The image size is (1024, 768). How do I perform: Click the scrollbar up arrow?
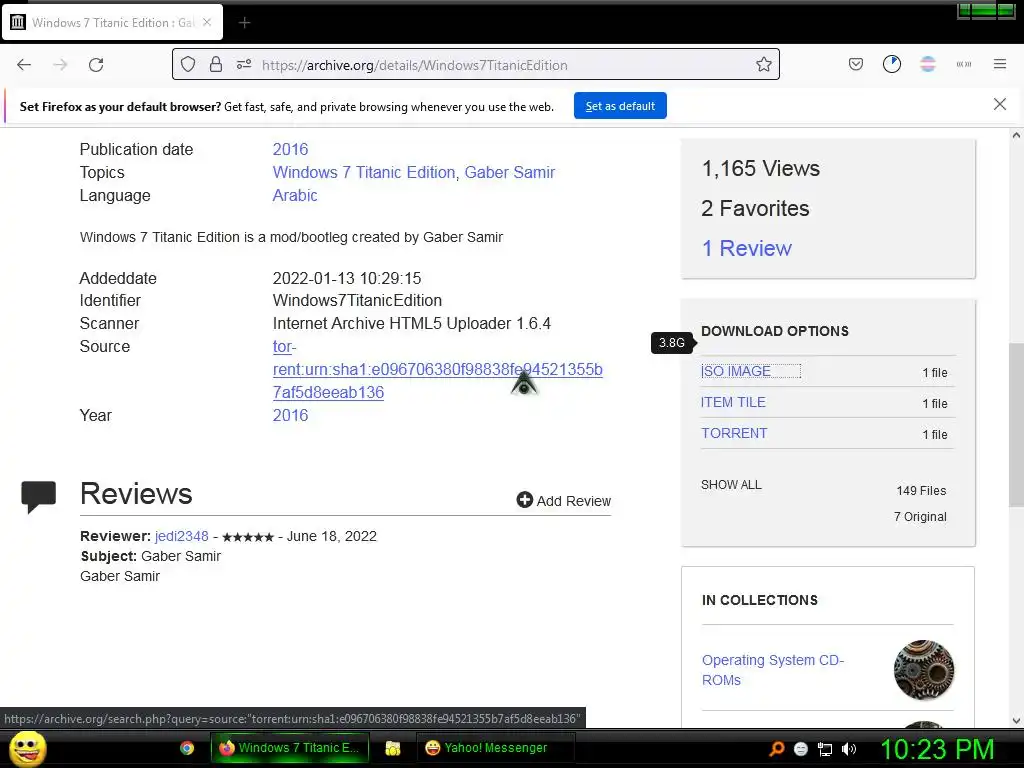tap(1016, 135)
